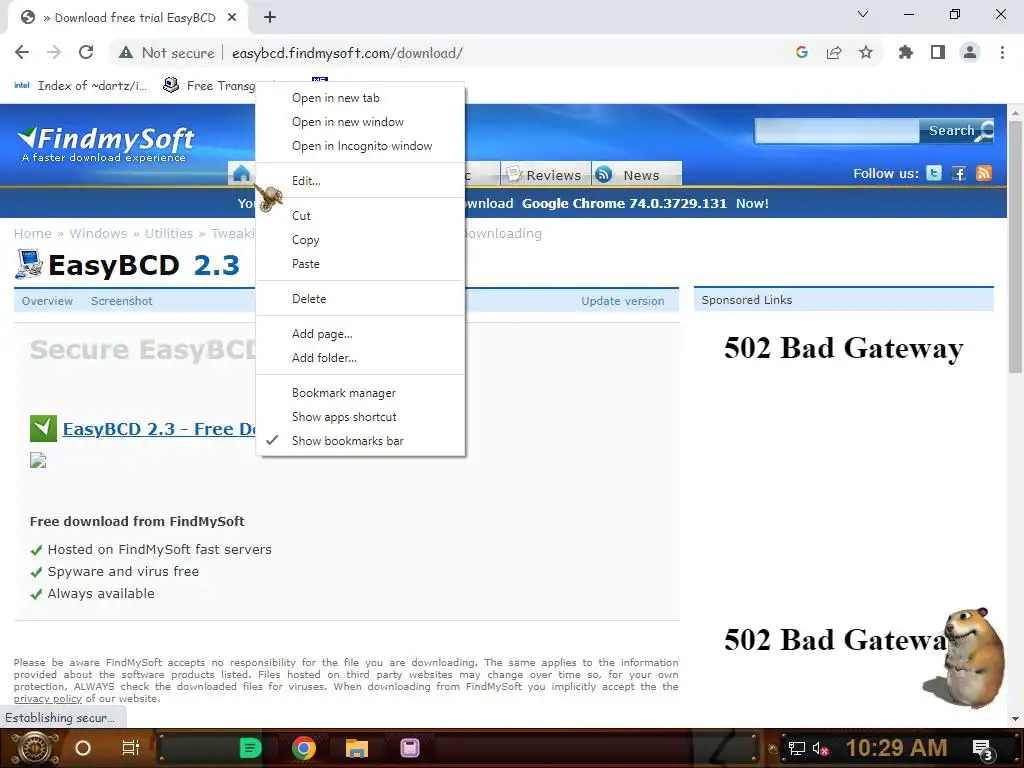Screen dimensions: 1024x768
Task: Reload the page with the refresh icon
Action: [x=86, y=53]
